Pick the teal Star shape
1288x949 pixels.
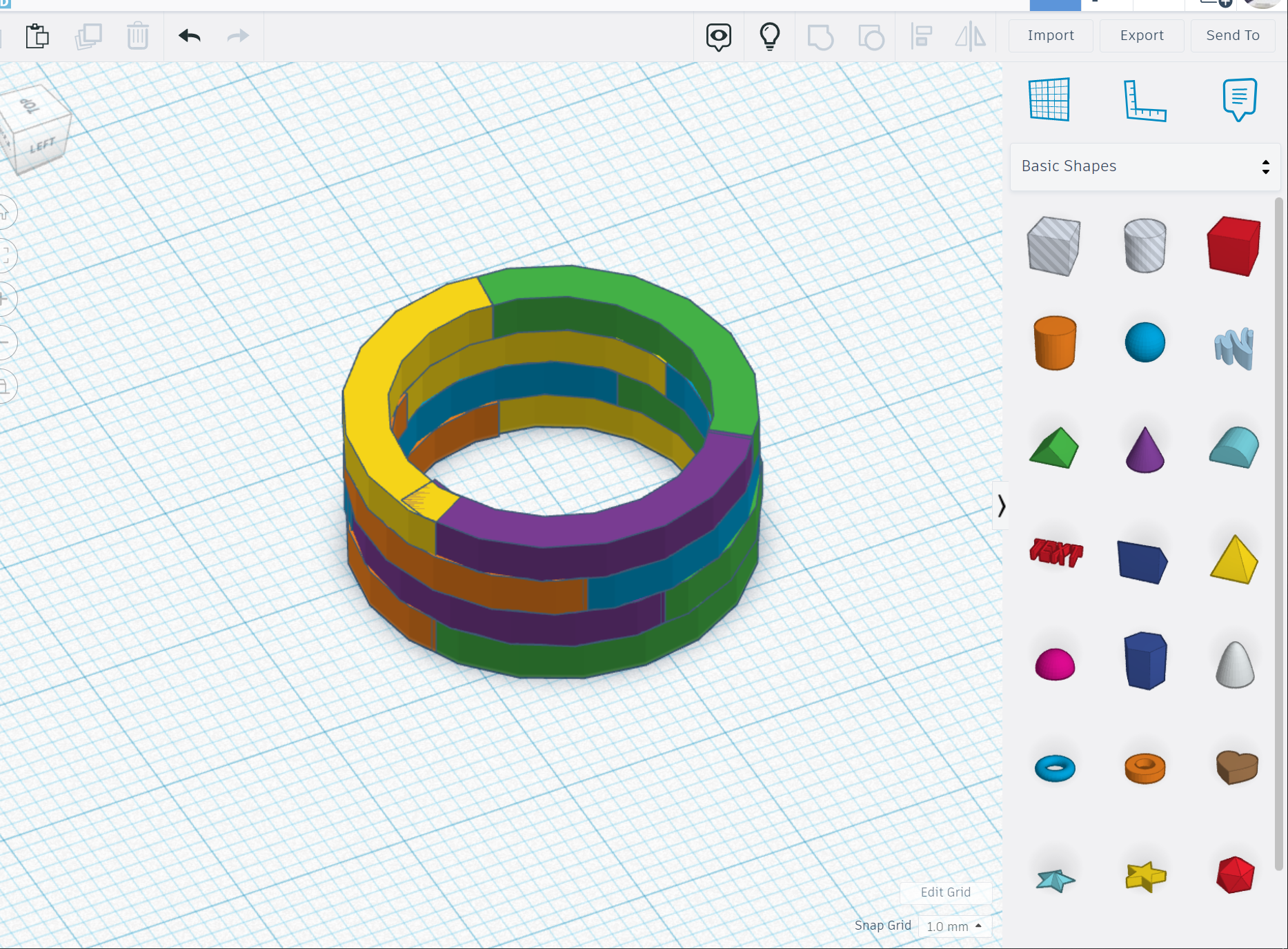tap(1056, 880)
